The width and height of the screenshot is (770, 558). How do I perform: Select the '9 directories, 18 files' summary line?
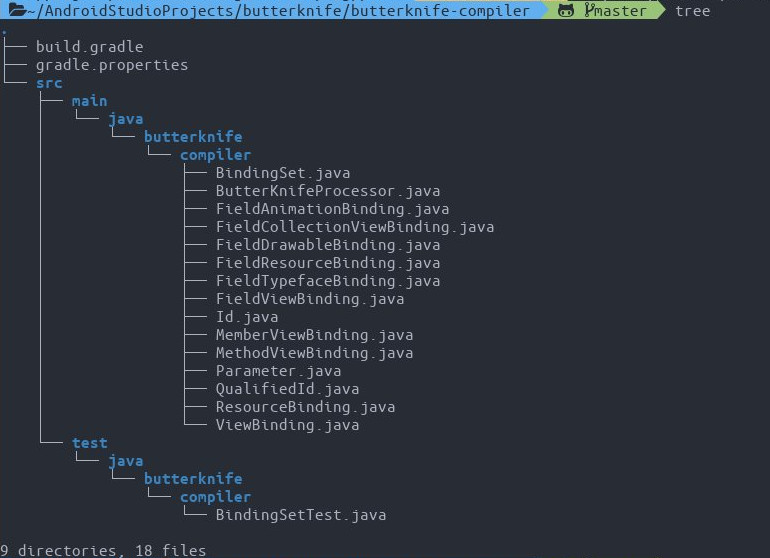(x=103, y=551)
